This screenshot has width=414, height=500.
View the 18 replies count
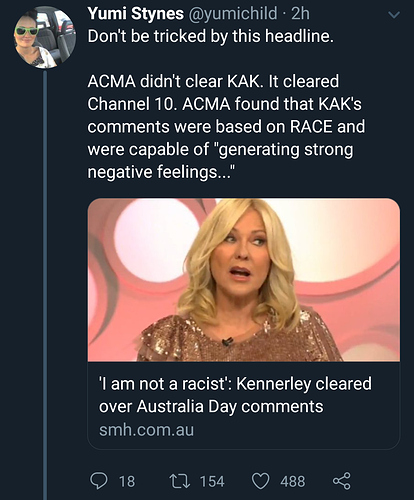127,481
